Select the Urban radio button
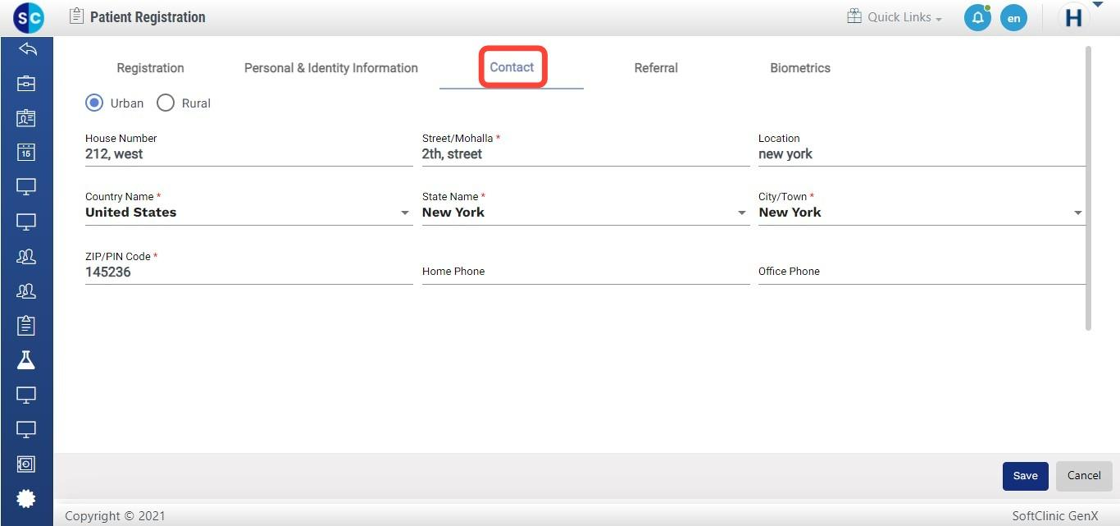 [94, 103]
